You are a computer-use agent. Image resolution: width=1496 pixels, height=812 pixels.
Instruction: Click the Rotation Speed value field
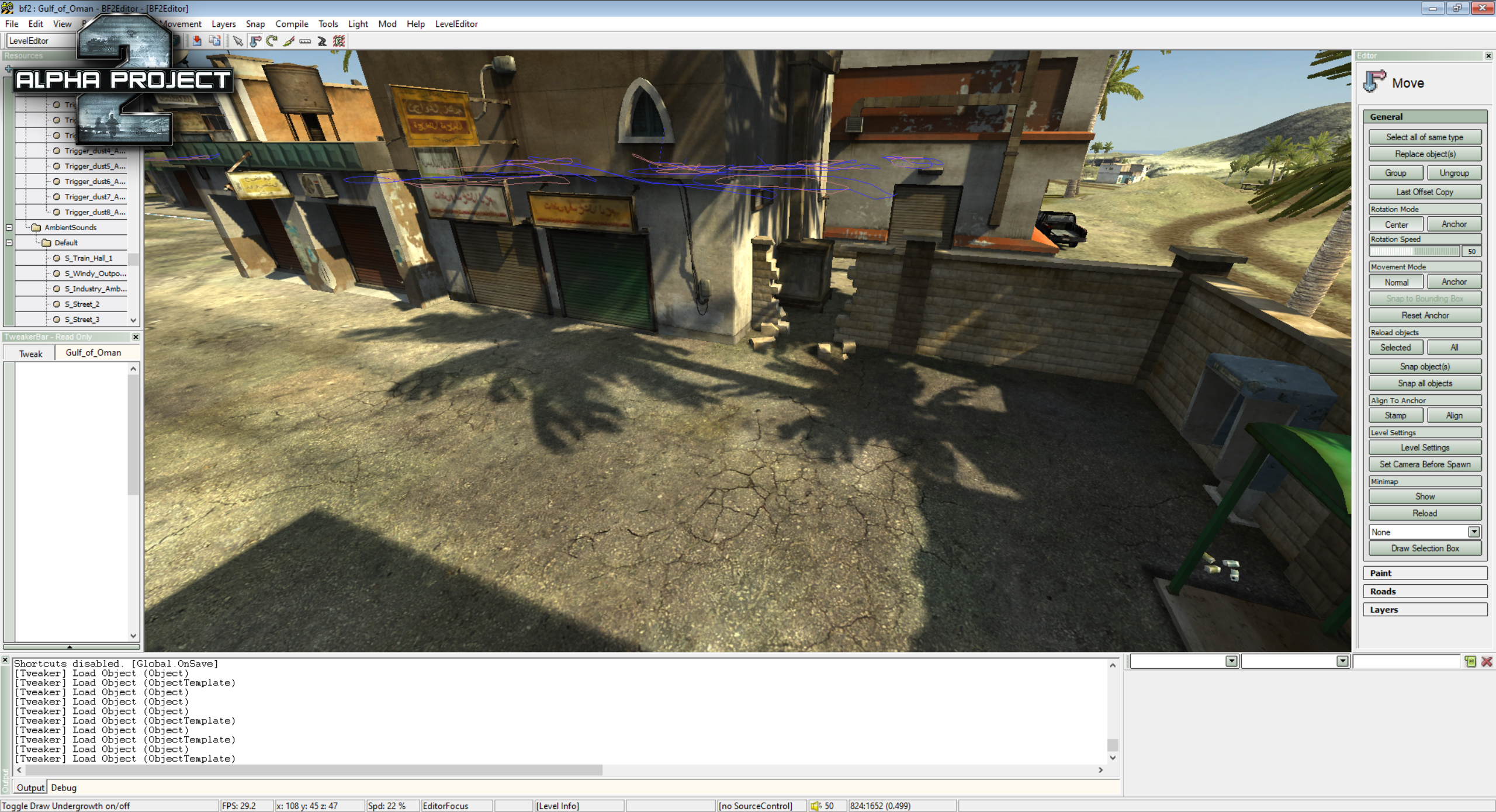(1471, 252)
